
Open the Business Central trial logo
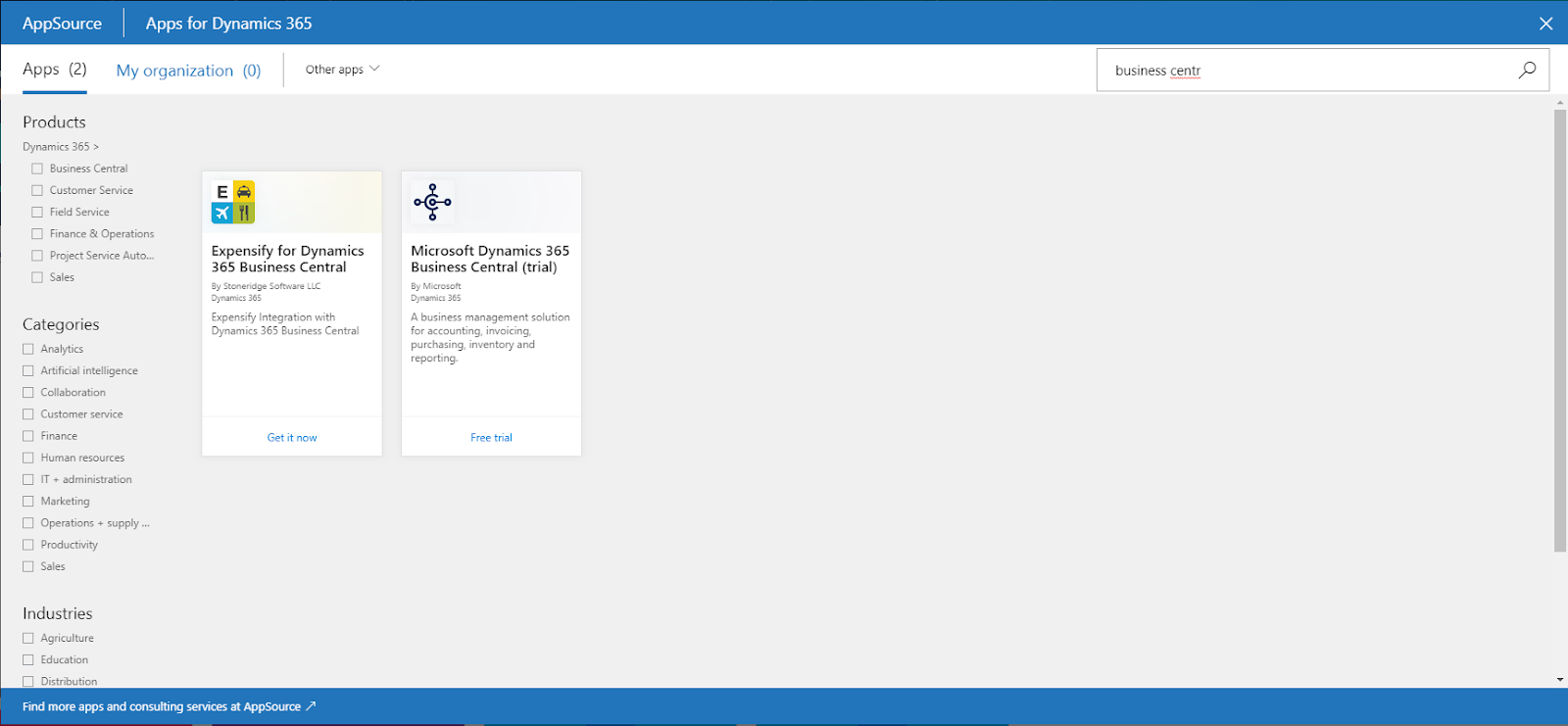click(x=432, y=202)
